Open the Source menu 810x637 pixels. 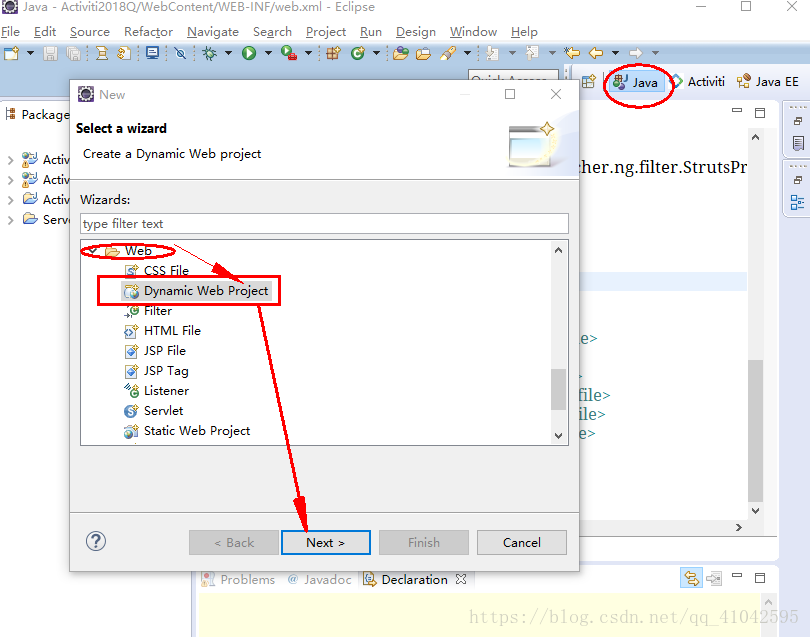(x=90, y=32)
